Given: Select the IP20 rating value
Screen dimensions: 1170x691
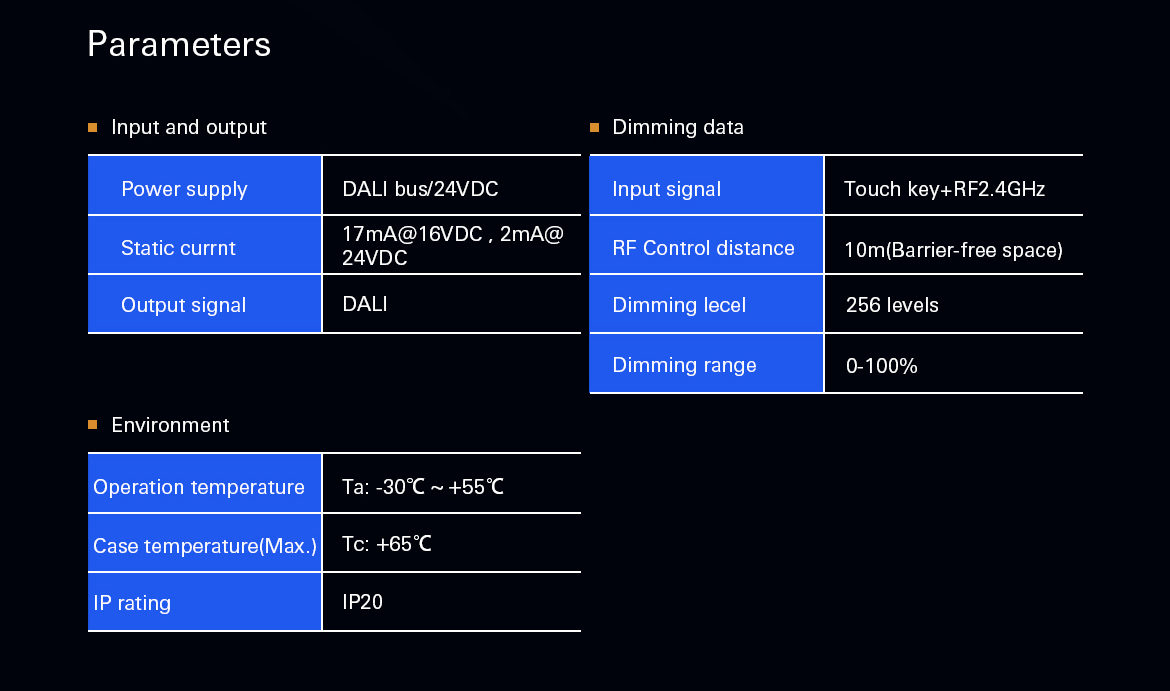Looking at the screenshot, I should click(x=362, y=601).
